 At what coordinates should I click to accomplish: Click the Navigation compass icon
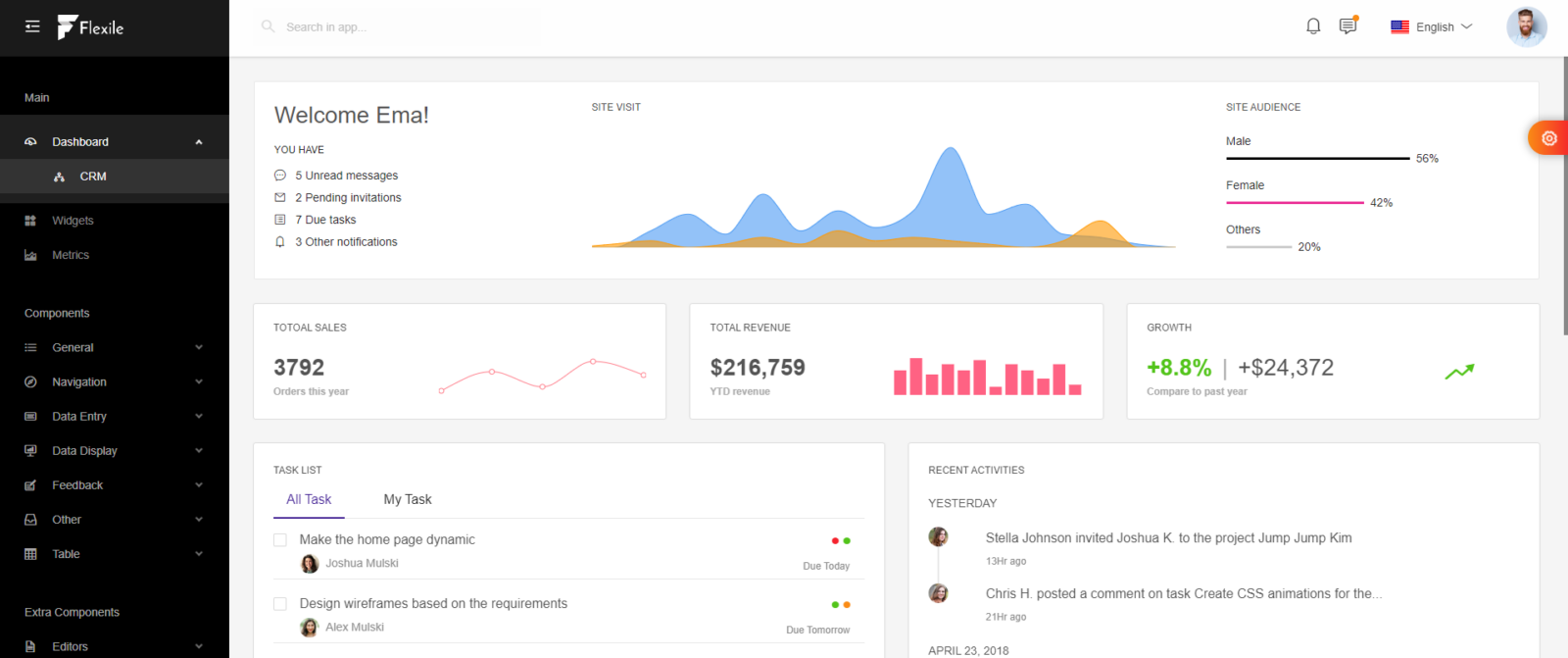click(30, 382)
